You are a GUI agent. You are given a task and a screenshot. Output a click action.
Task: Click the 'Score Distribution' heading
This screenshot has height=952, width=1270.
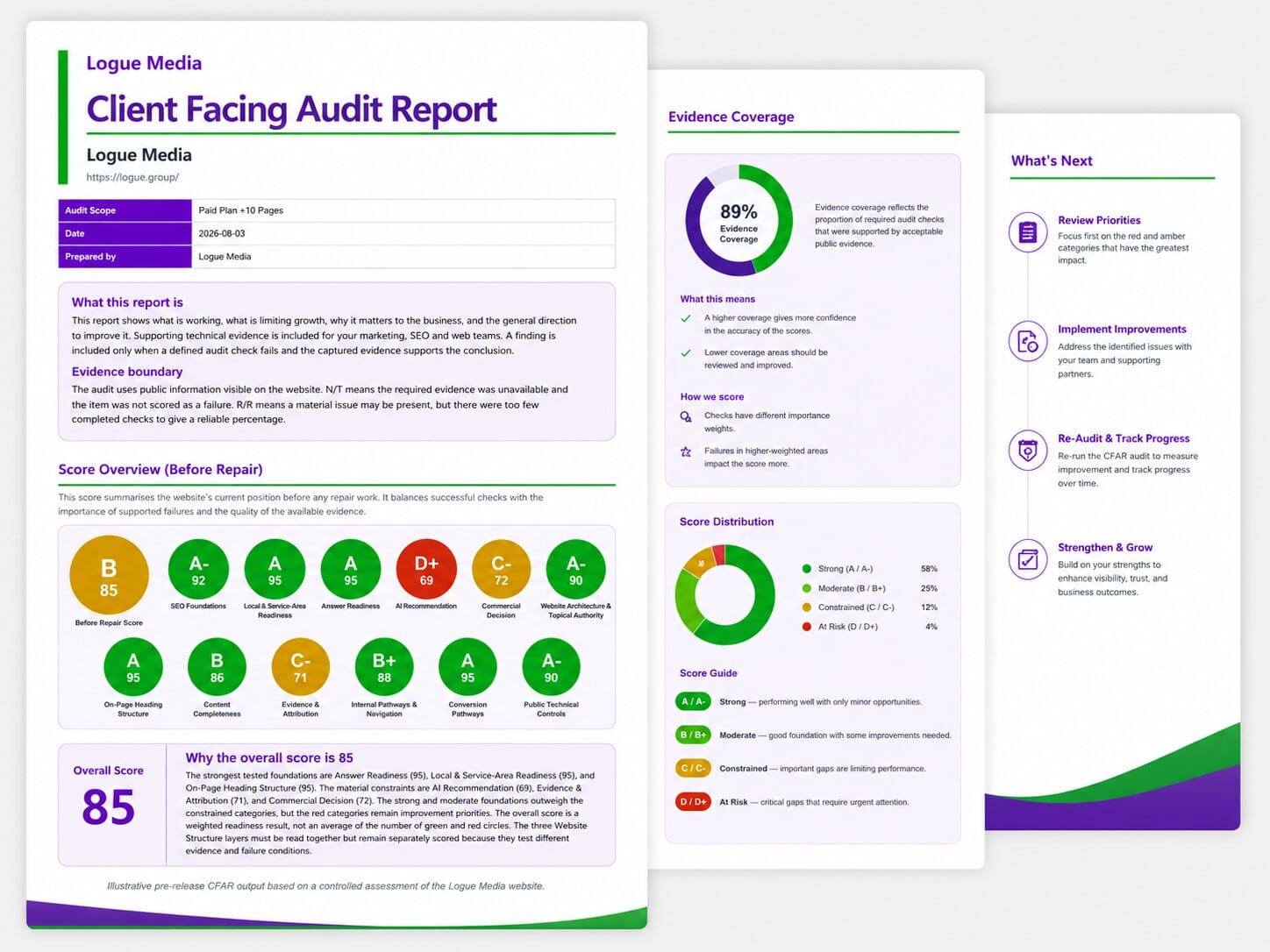click(726, 522)
